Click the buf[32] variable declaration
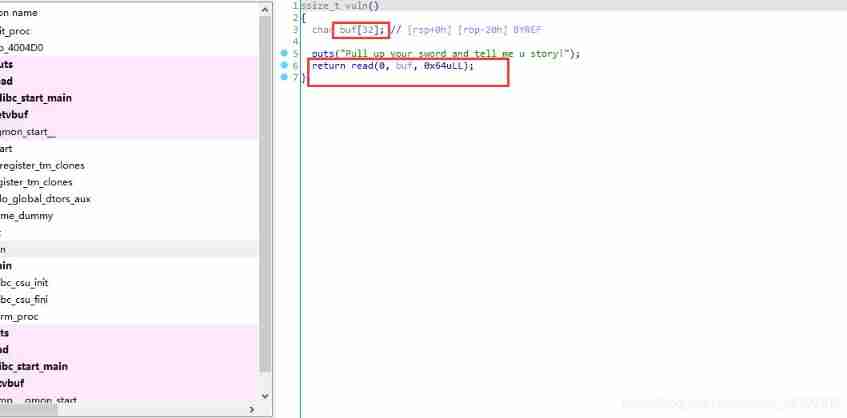The image size is (847, 418). pyautogui.click(x=361, y=30)
